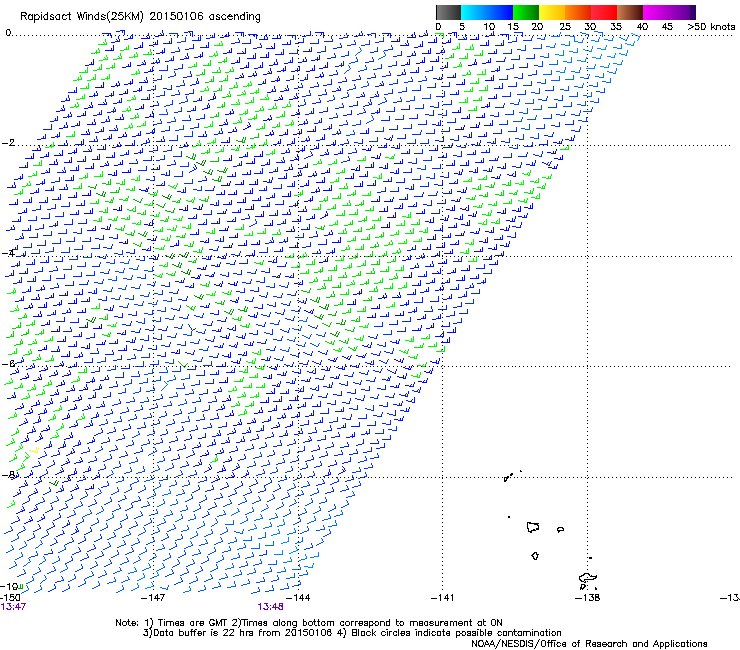
Task: Click the legend tick label "40"
Action: pyautogui.click(x=642, y=27)
